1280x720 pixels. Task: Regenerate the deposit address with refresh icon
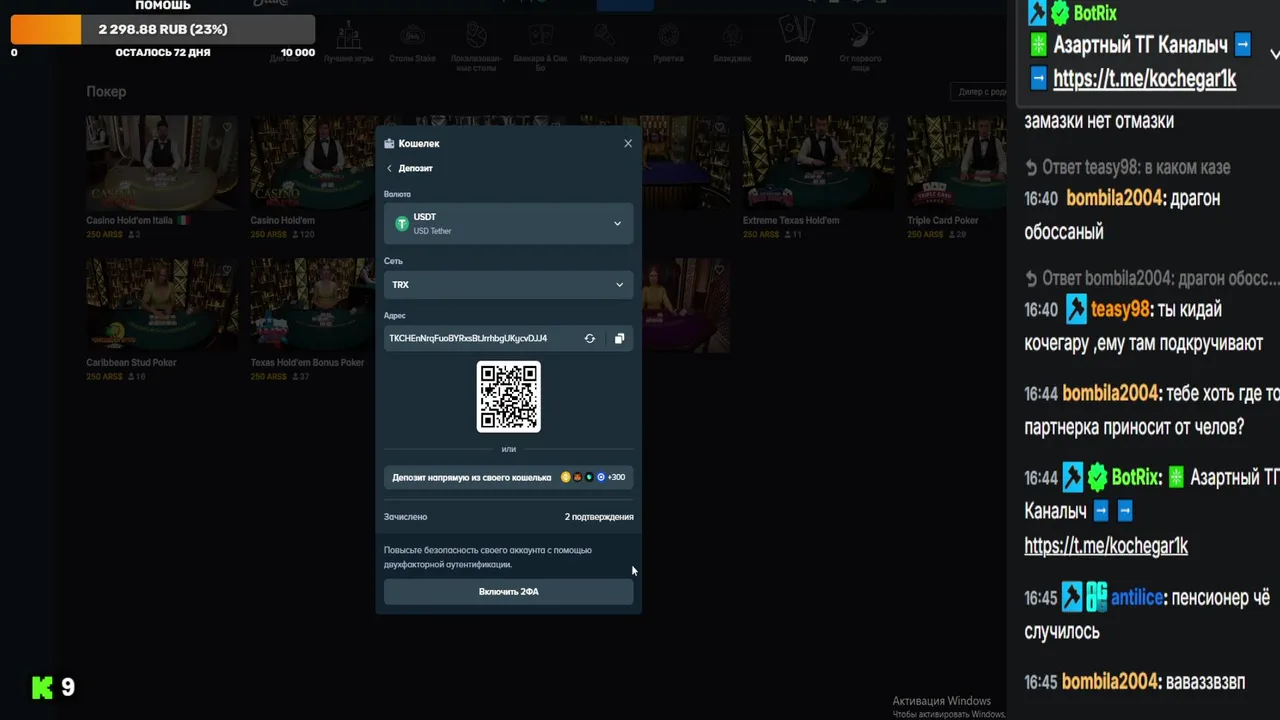tap(590, 338)
